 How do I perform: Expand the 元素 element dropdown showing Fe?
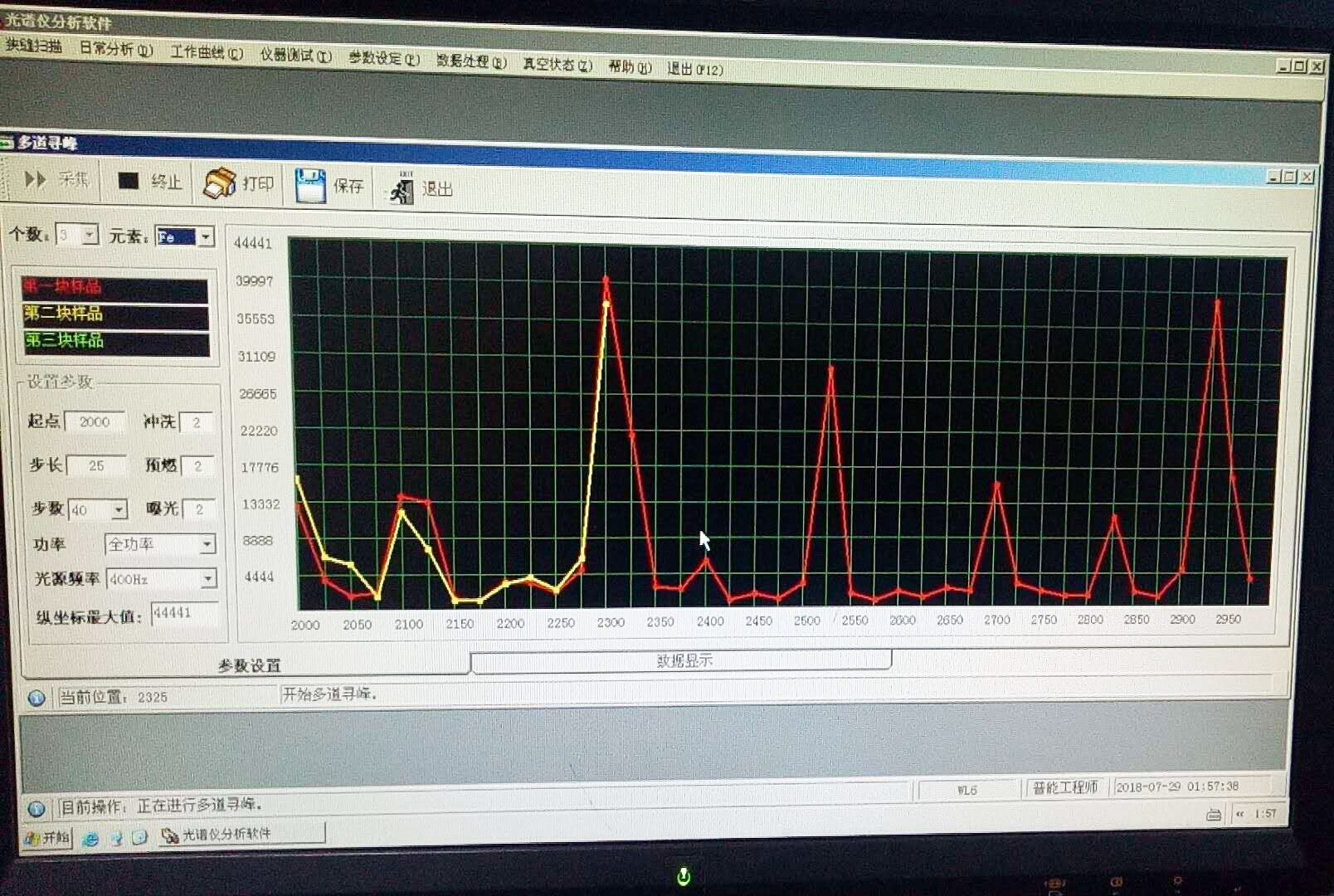[x=206, y=237]
